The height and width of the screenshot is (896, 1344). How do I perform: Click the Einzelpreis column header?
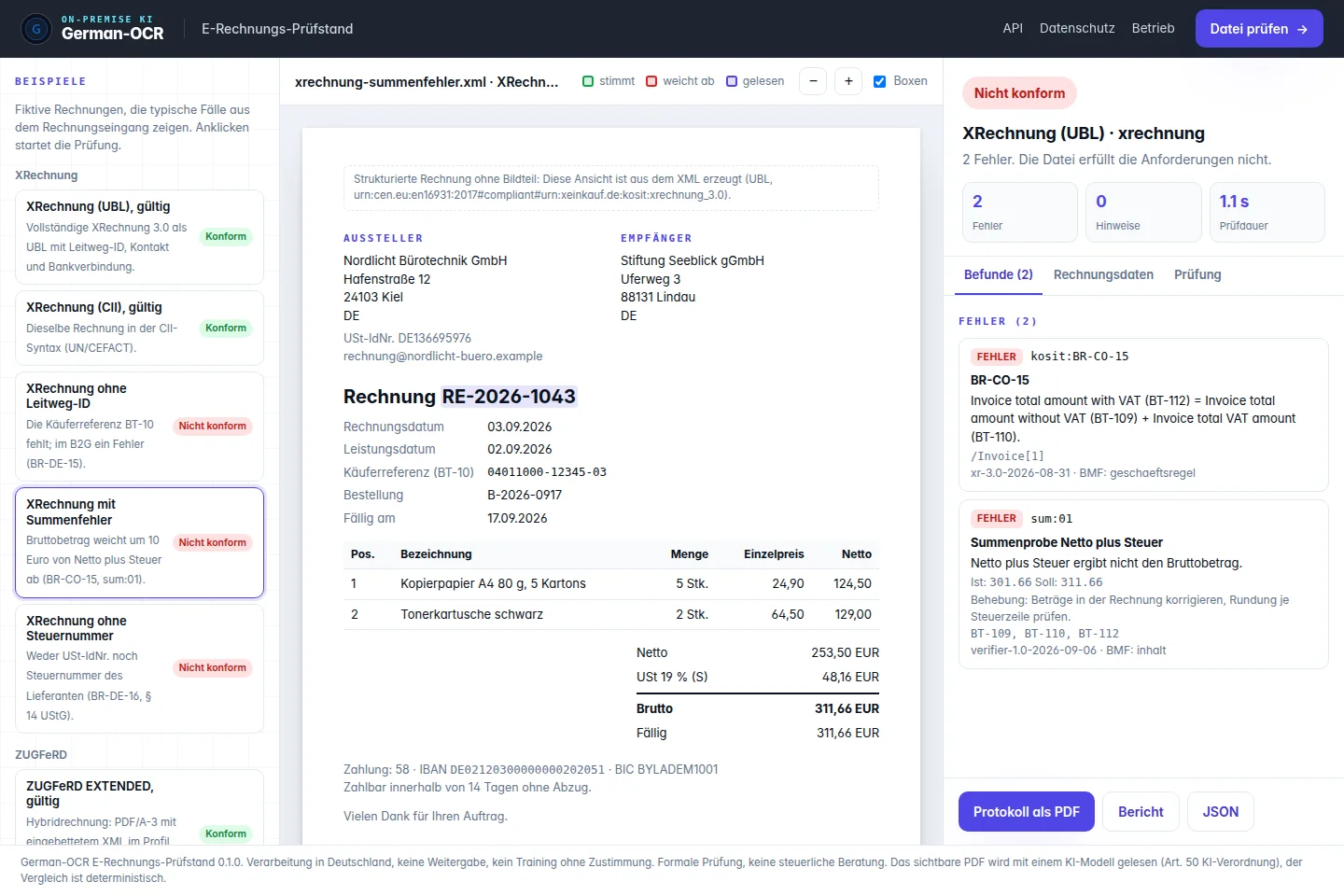[x=774, y=554]
